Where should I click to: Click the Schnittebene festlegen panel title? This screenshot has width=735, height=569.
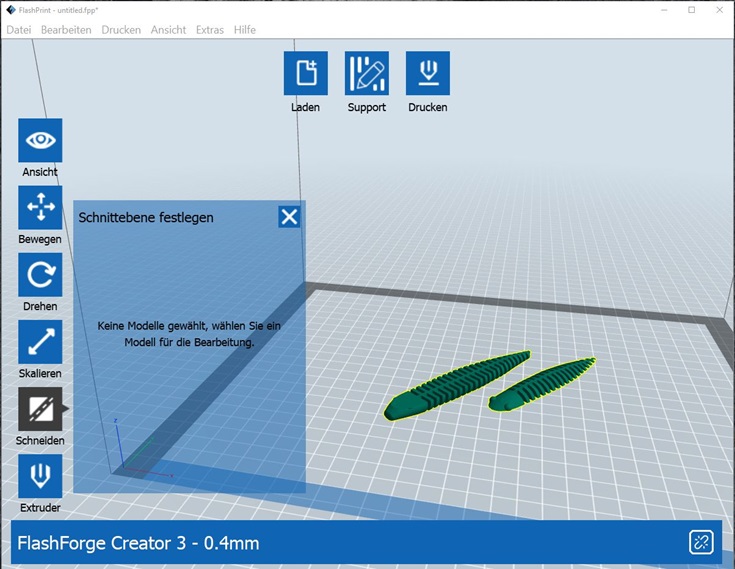[146, 217]
